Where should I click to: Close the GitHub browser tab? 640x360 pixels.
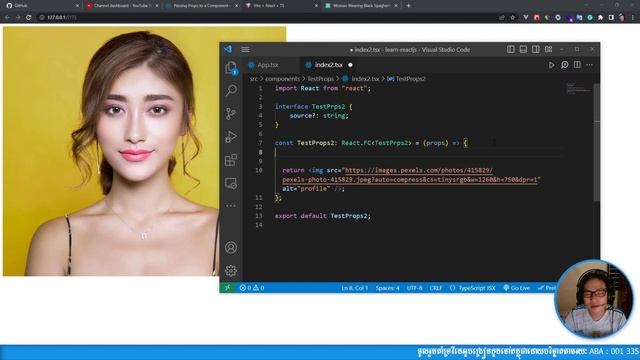78,6
